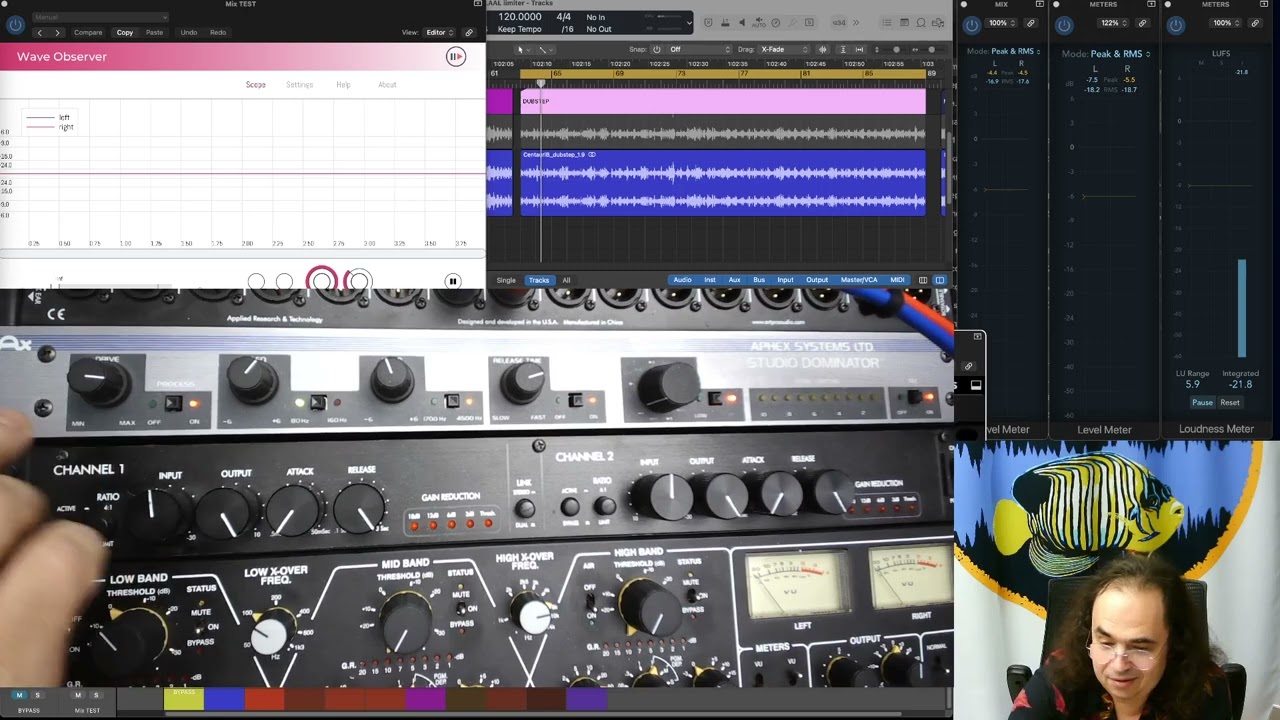
Task: Toggle the Audio channel filter button
Action: point(682,280)
